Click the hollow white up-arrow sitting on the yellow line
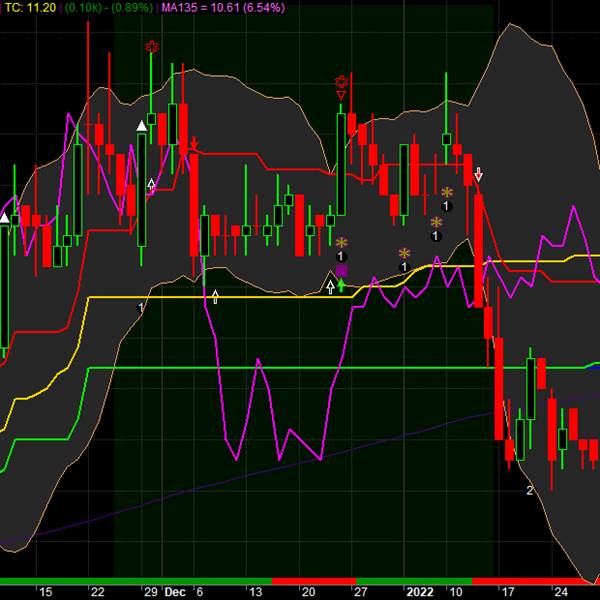The height and width of the screenshot is (600, 600). (x=215, y=297)
